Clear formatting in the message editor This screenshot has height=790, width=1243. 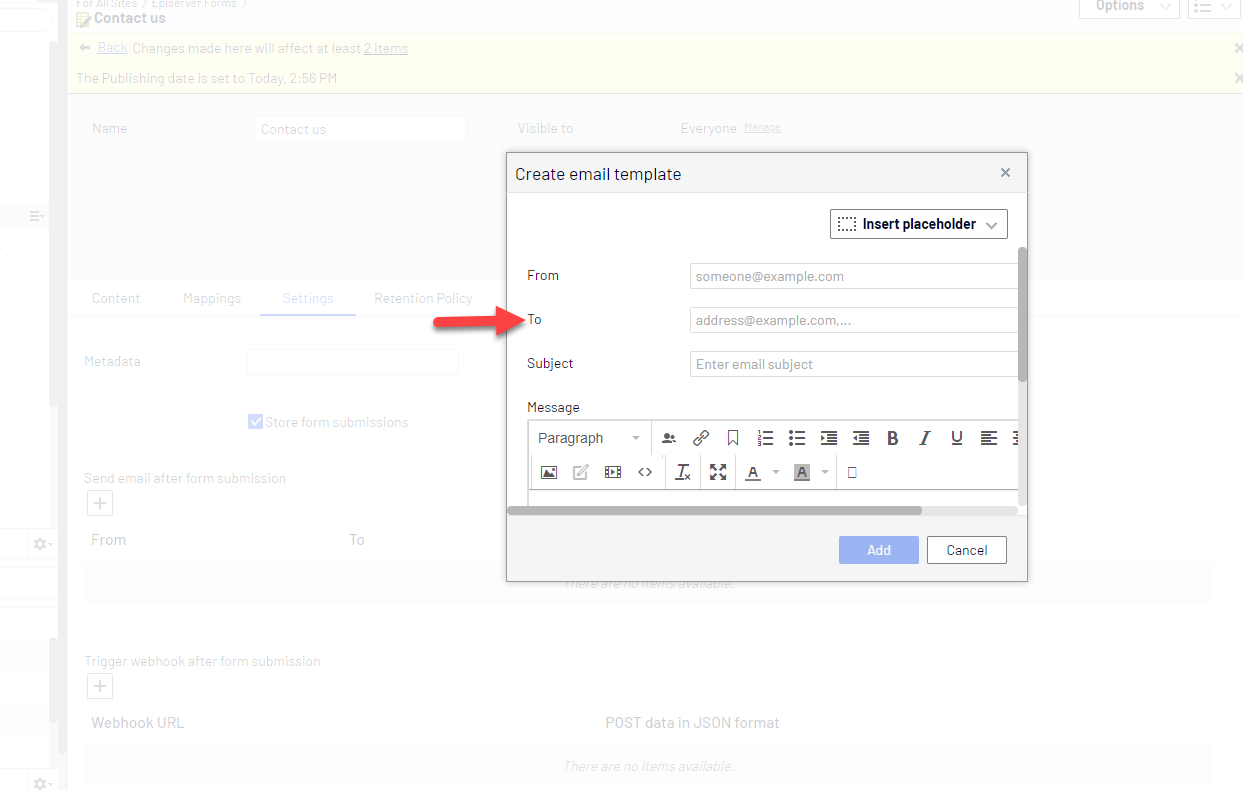[683, 472]
